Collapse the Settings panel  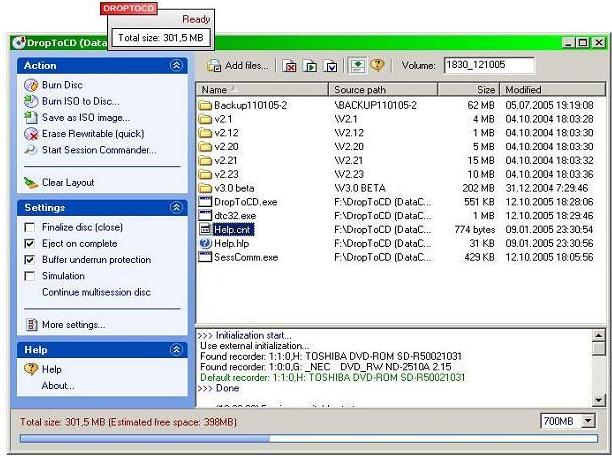point(176,207)
